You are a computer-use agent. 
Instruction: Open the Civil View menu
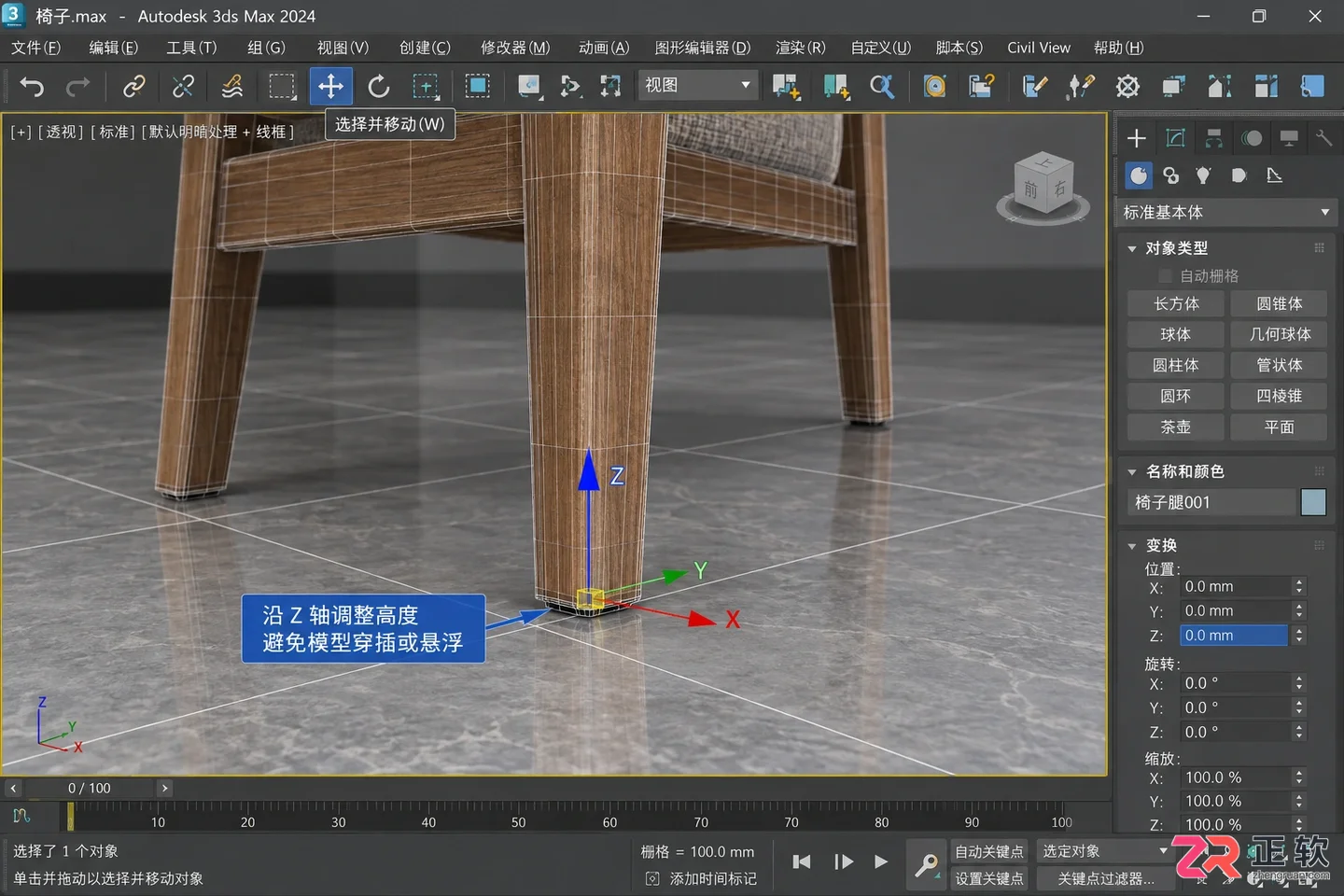[x=1039, y=48]
